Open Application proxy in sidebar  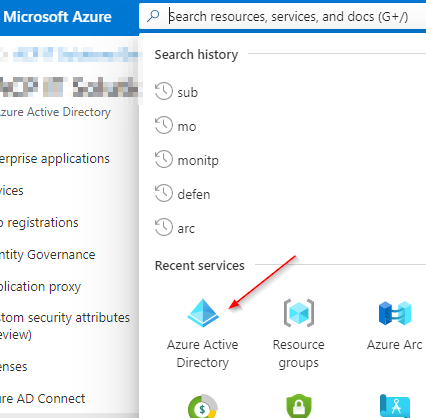pyautogui.click(x=40, y=287)
